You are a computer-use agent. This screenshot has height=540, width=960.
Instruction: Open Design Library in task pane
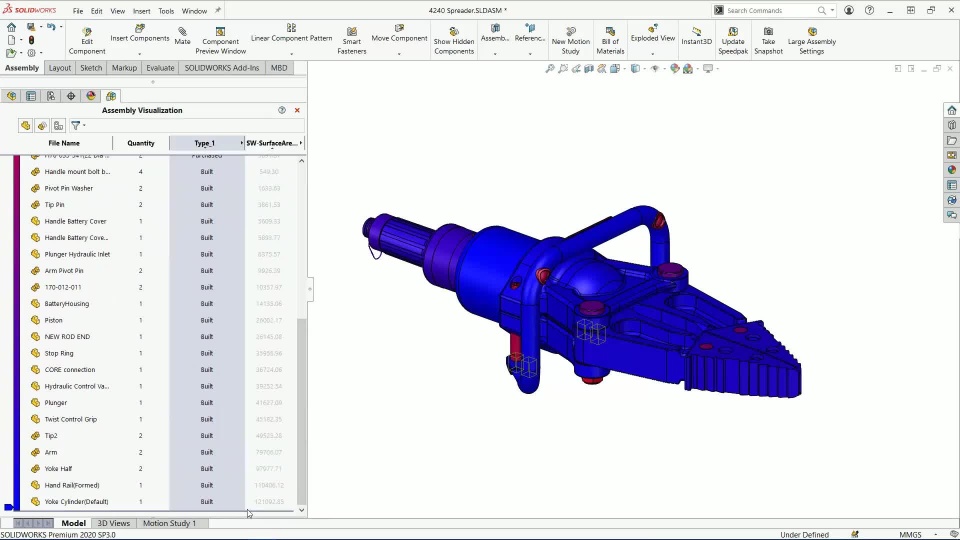pyautogui.click(x=951, y=125)
